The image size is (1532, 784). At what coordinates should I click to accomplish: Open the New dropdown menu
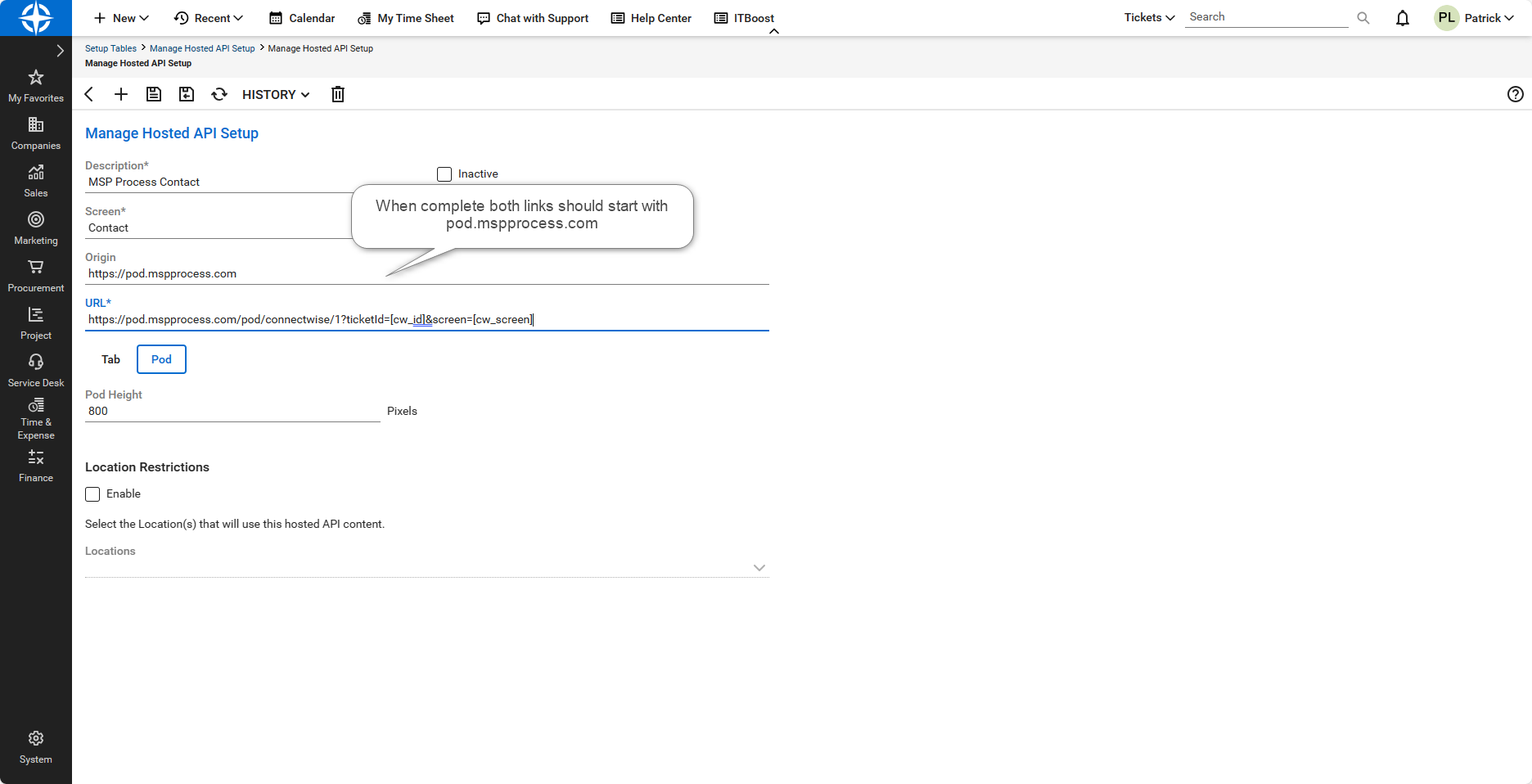121,18
